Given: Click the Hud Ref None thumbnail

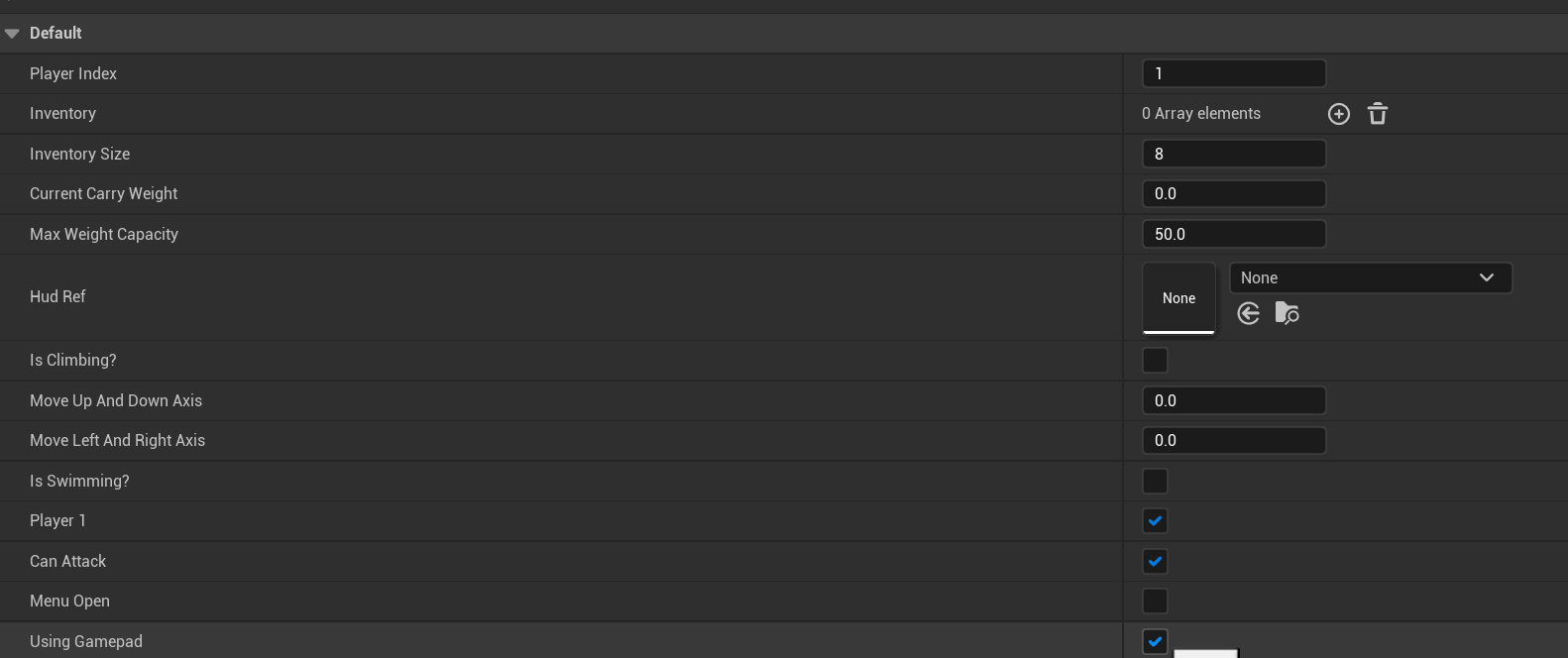Looking at the screenshot, I should coord(1178,298).
